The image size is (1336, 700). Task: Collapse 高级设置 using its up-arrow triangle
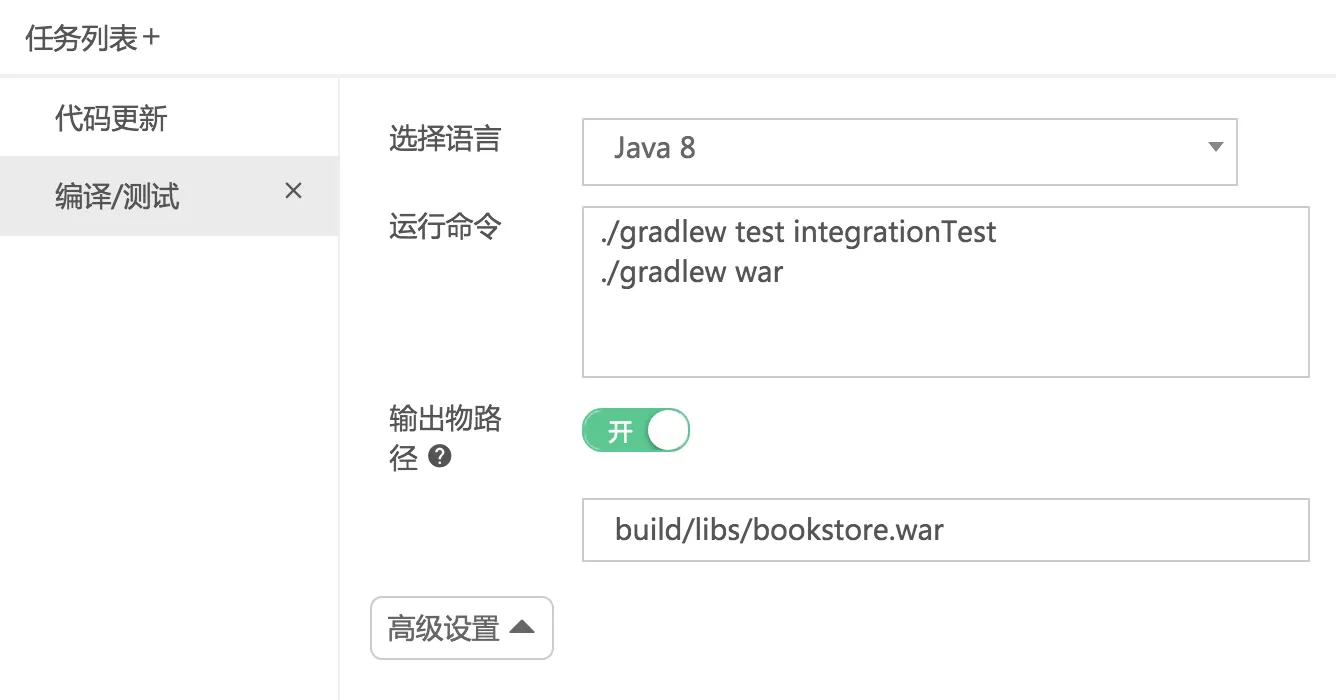tap(522, 628)
